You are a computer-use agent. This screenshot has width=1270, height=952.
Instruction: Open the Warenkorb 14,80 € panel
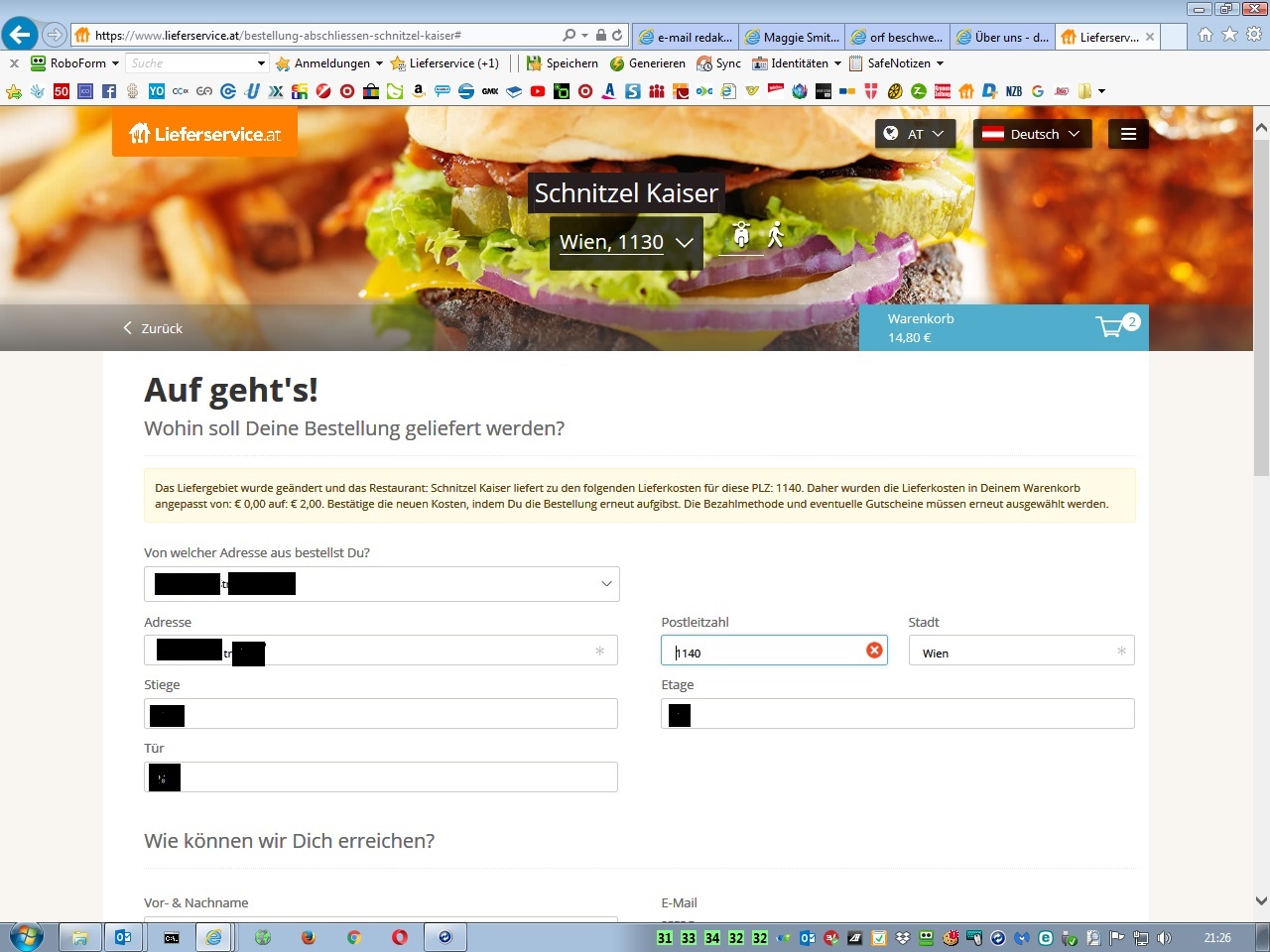pyautogui.click(x=1003, y=327)
